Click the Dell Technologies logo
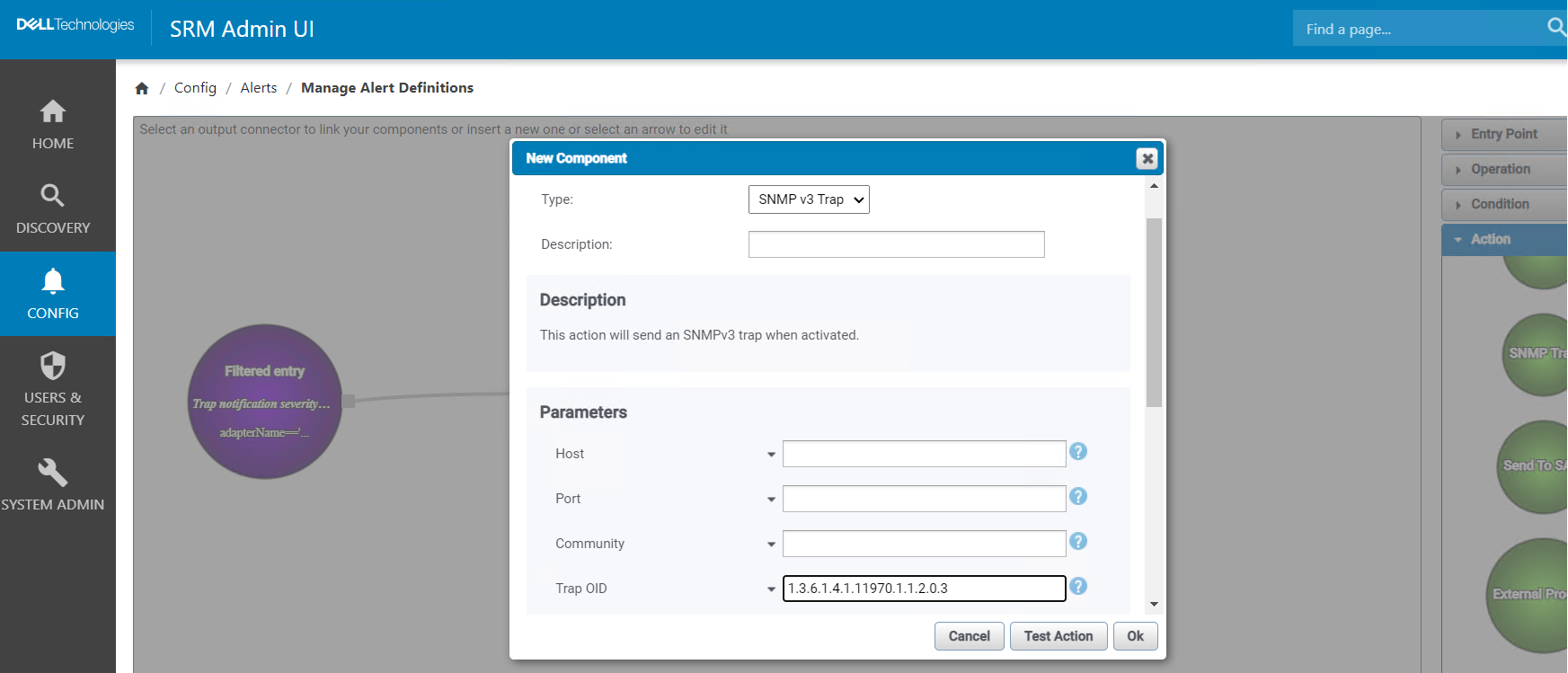The width and height of the screenshot is (1568, 673). coord(75,25)
